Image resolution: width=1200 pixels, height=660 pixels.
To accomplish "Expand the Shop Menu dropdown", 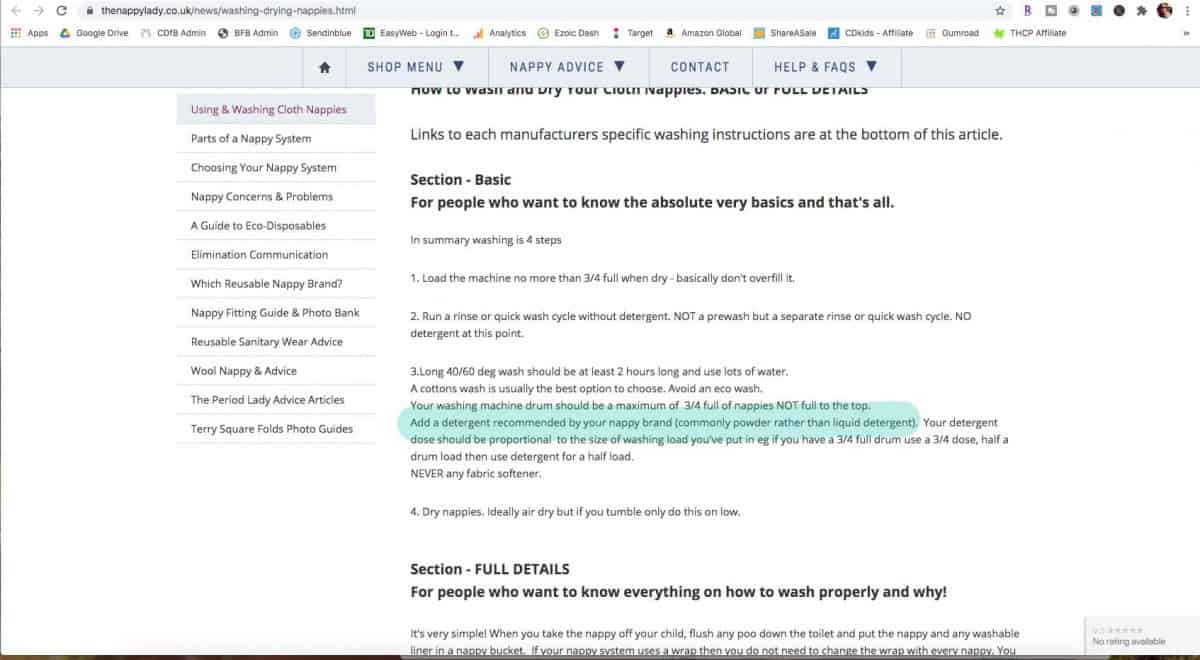I will pyautogui.click(x=416, y=67).
